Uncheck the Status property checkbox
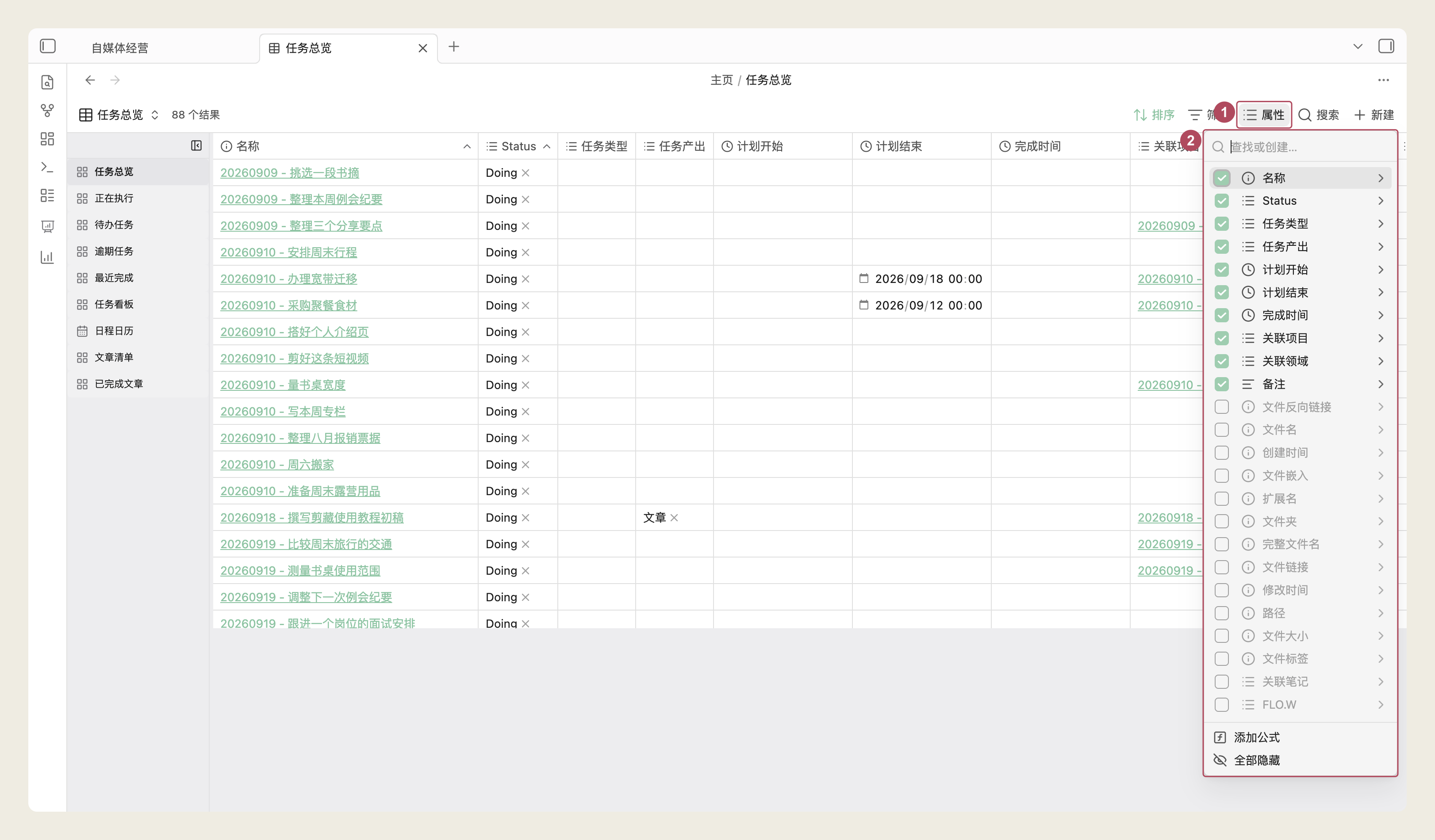Image resolution: width=1435 pixels, height=840 pixels. 1221,201
